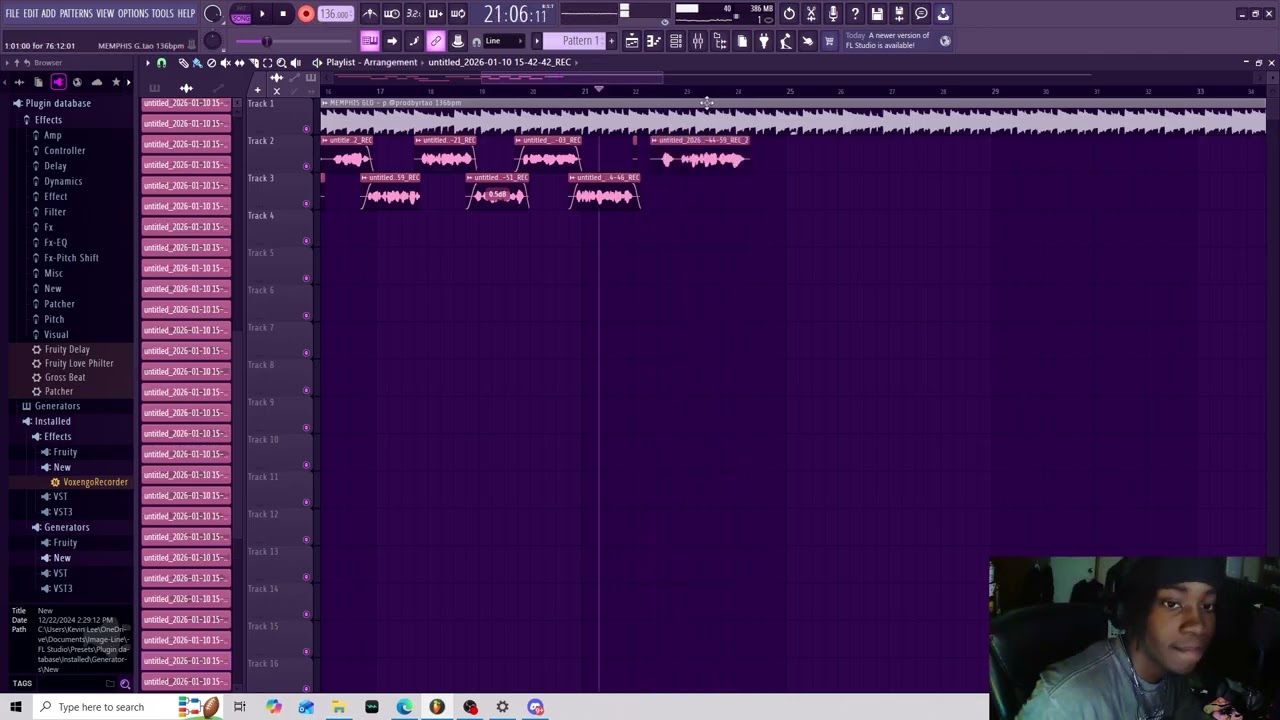Click the chat bubble icon in toolbar
The width and height of the screenshot is (1280, 720).
(921, 14)
